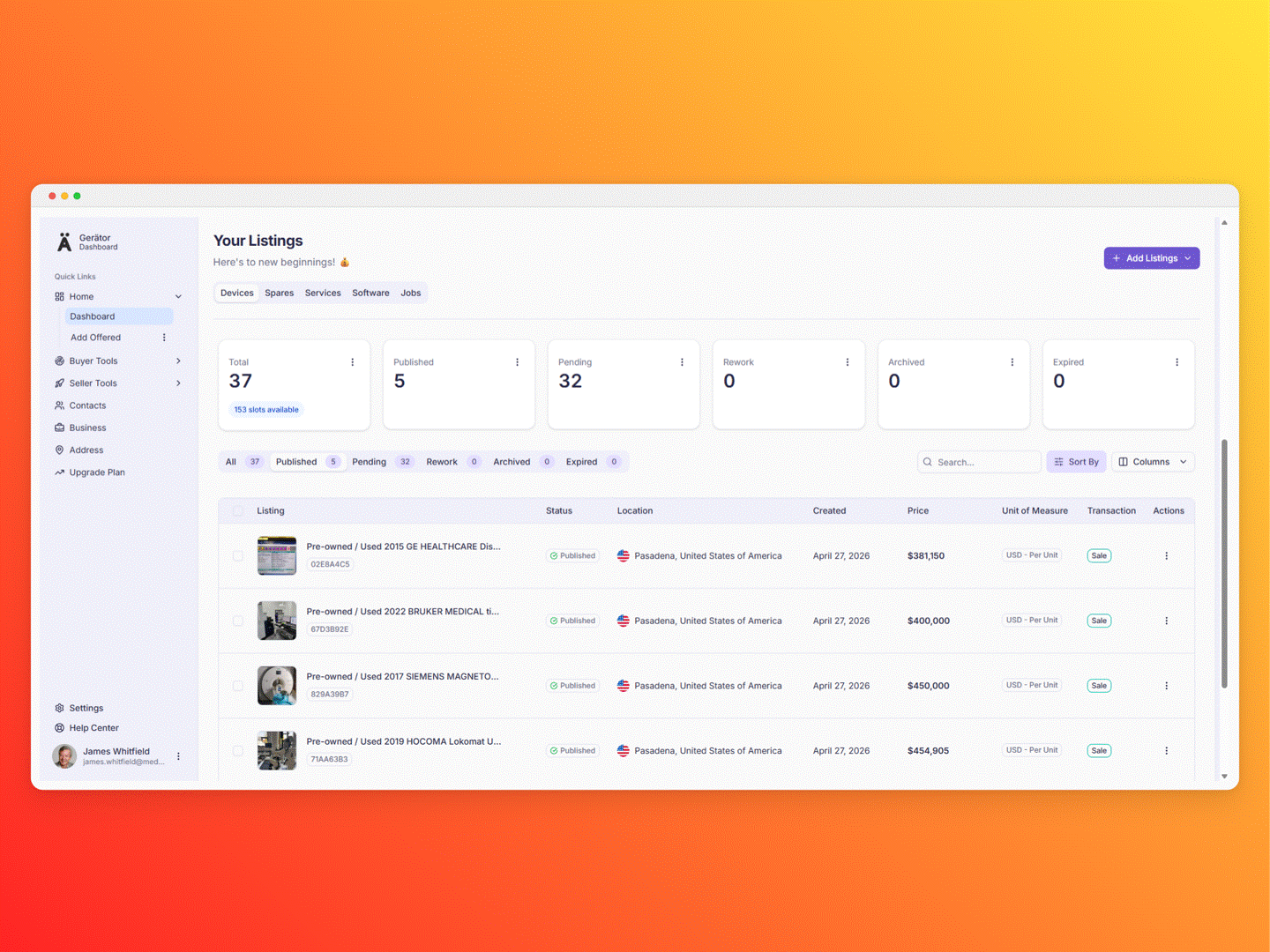Filter listings by Rework status
This screenshot has height=952, width=1270.
453,462
